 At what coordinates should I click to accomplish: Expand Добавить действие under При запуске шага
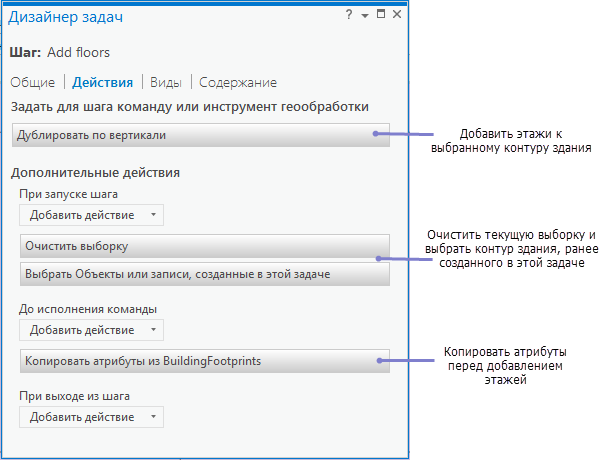(92, 215)
